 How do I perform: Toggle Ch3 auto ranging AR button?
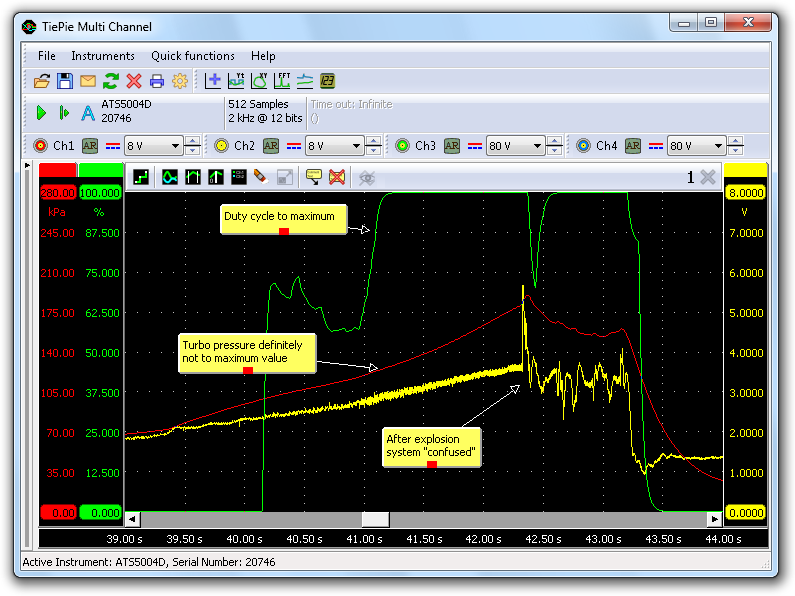pos(452,146)
